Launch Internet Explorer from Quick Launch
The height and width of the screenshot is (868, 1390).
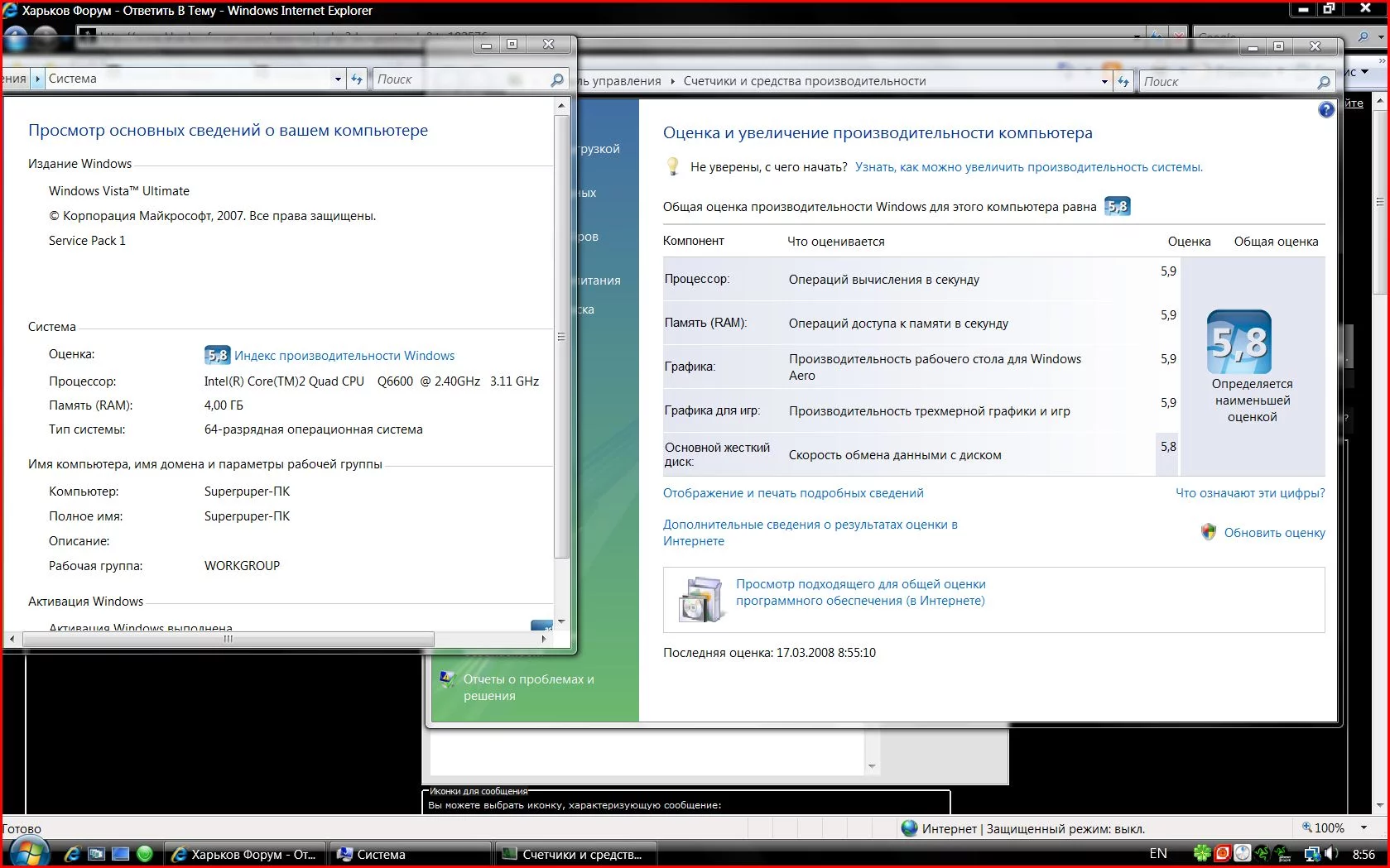72,854
